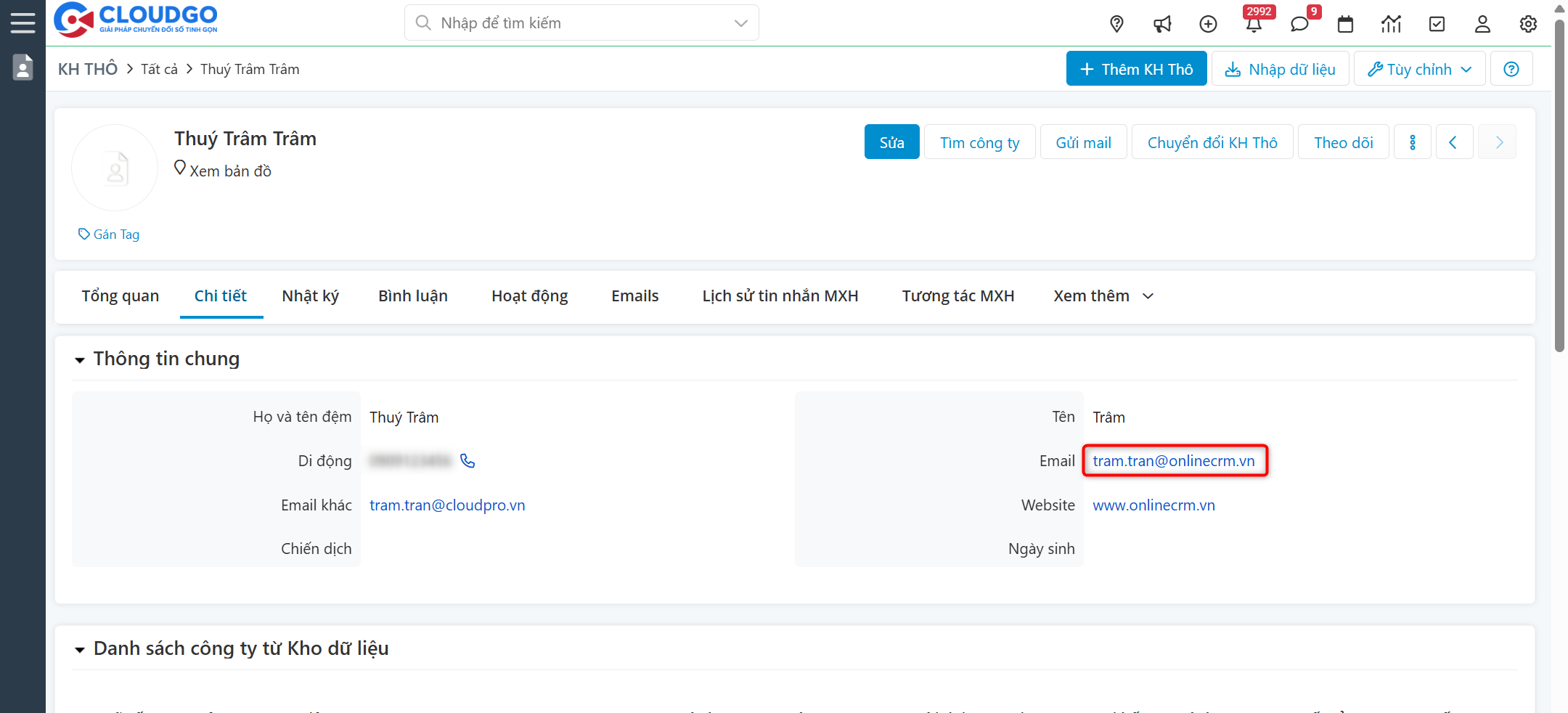This screenshot has width=1568, height=713.
Task: Collapse the Danh sách công ty section
Action: (x=80, y=650)
